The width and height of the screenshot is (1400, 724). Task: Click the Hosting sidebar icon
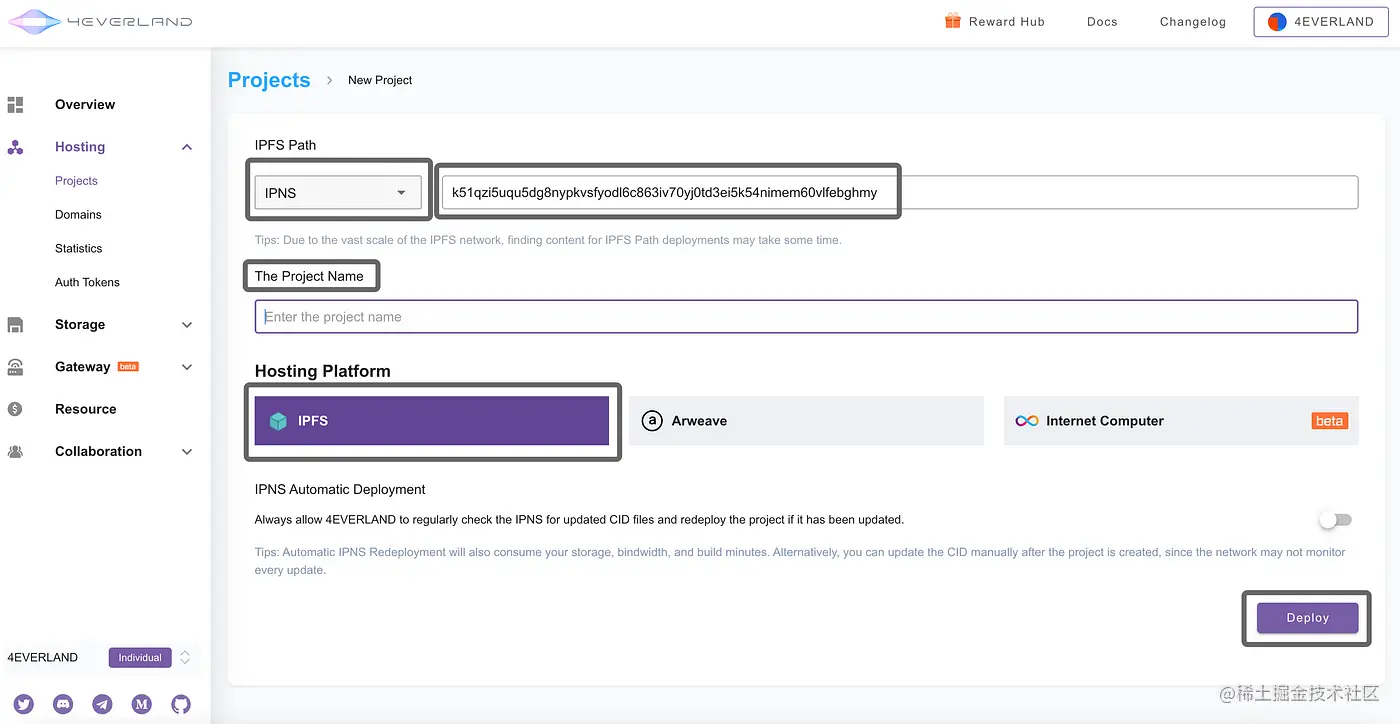point(15,147)
